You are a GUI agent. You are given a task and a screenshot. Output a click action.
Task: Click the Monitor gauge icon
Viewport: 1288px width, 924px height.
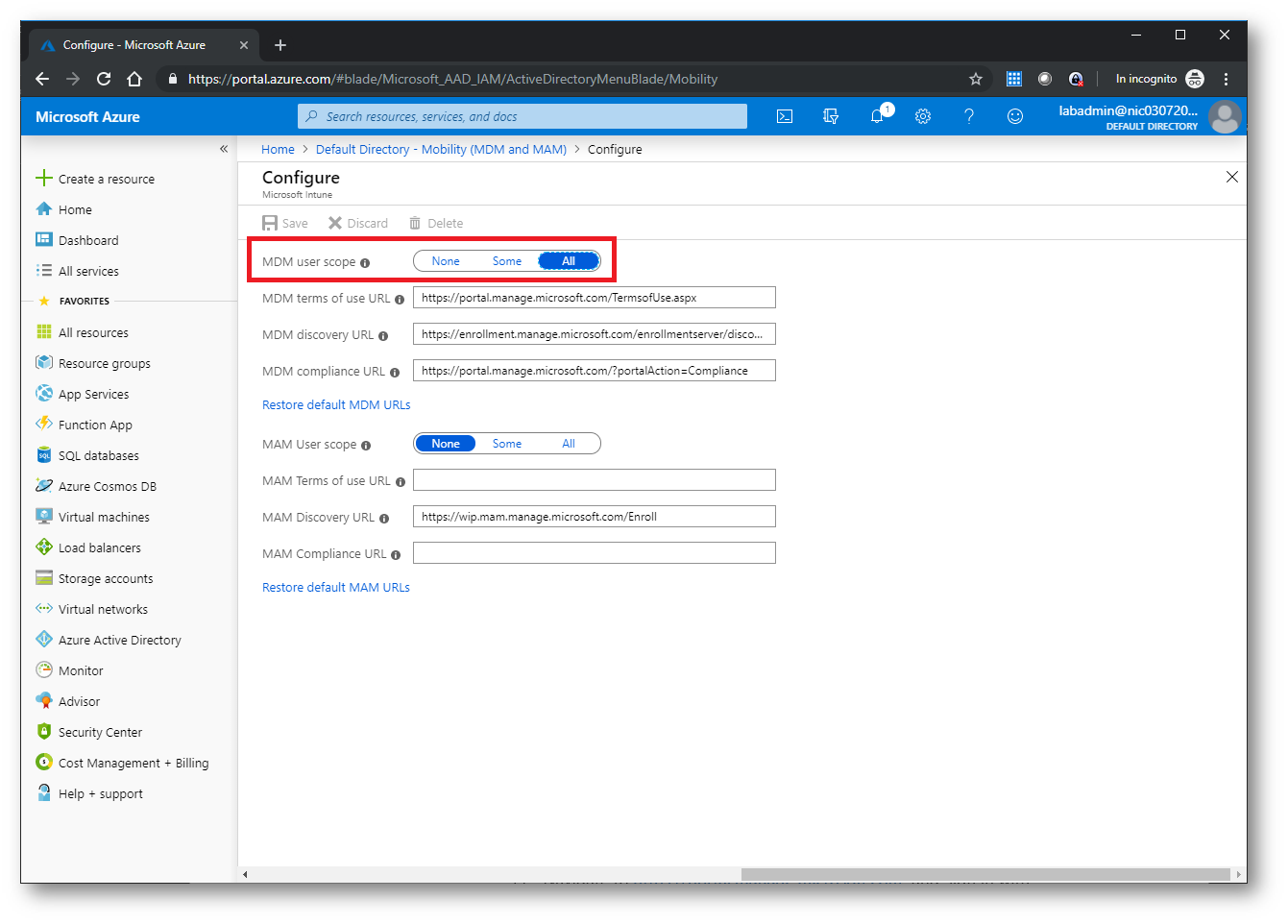[43, 670]
